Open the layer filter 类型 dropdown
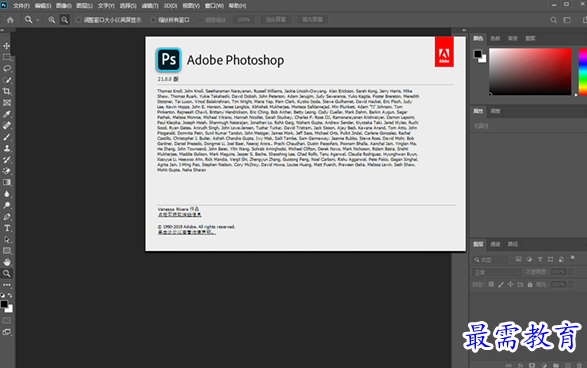Image resolution: width=587 pixels, height=368 pixels. pos(490,259)
